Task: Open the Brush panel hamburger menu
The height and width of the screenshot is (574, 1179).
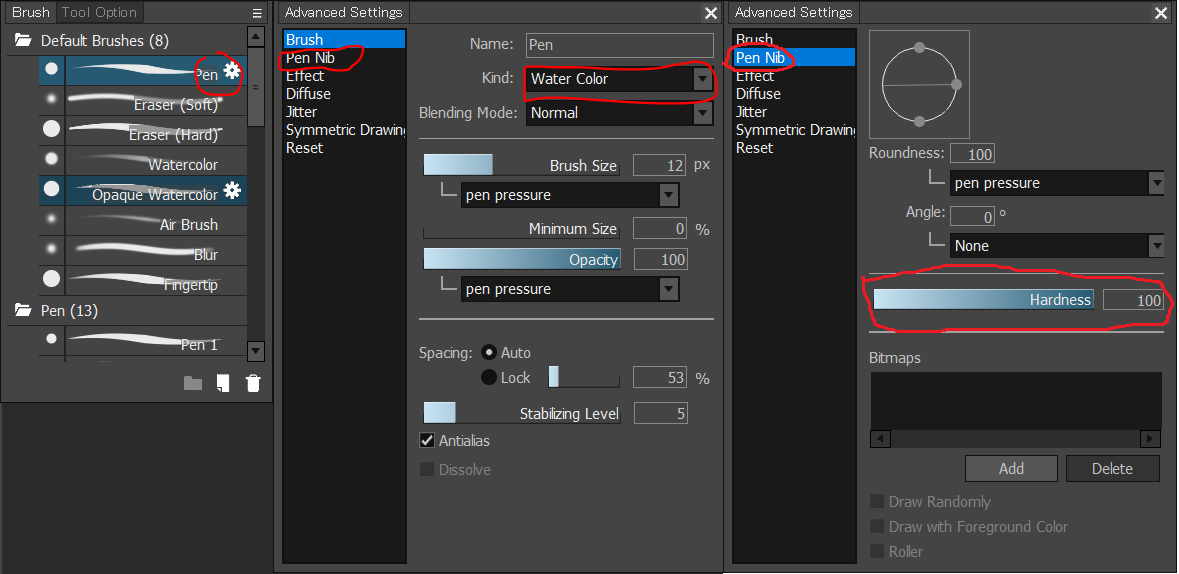Action: (x=257, y=13)
